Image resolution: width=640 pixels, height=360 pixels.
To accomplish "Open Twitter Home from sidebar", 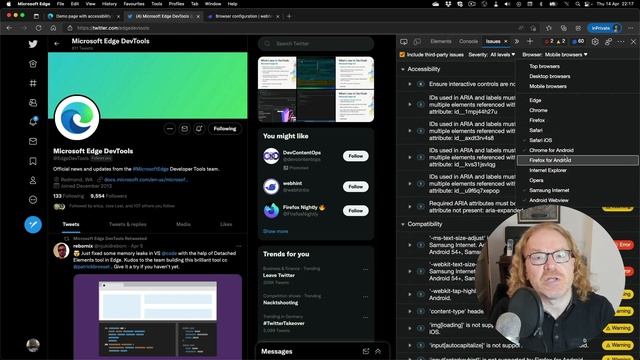I will tap(33, 64).
